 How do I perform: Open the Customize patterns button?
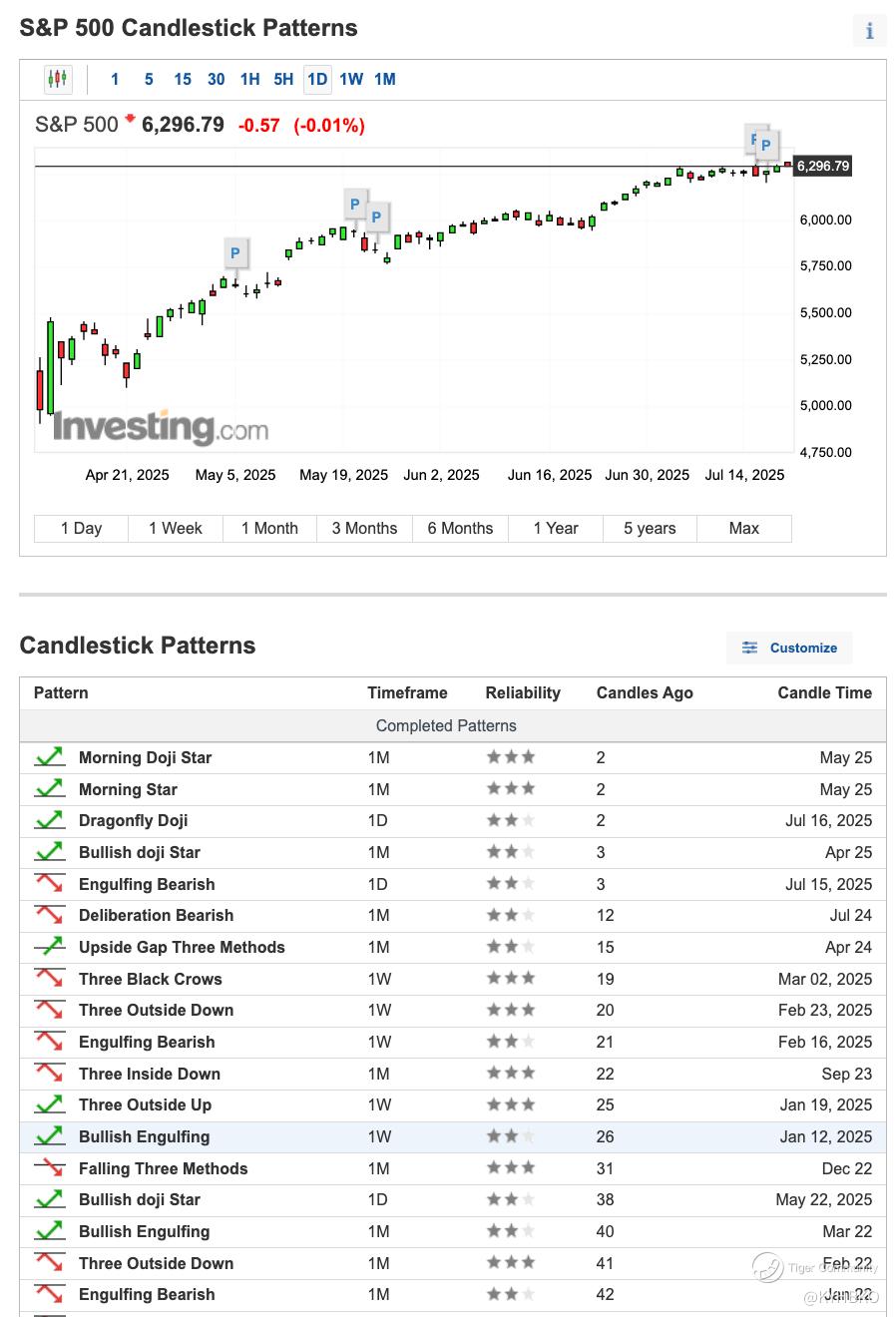pos(789,648)
